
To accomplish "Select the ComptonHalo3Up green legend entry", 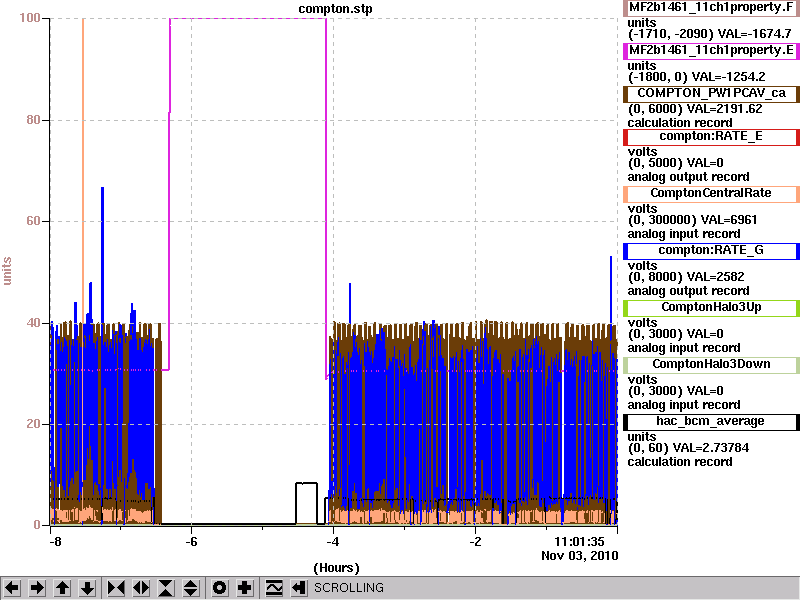I will (x=711, y=308).
